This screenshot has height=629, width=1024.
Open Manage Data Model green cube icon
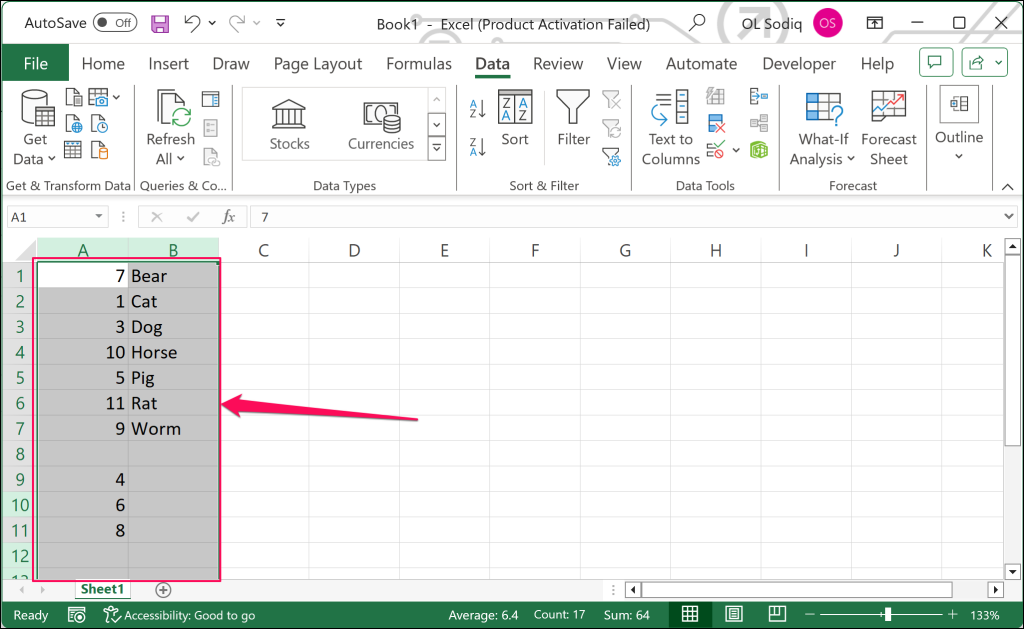[759, 150]
